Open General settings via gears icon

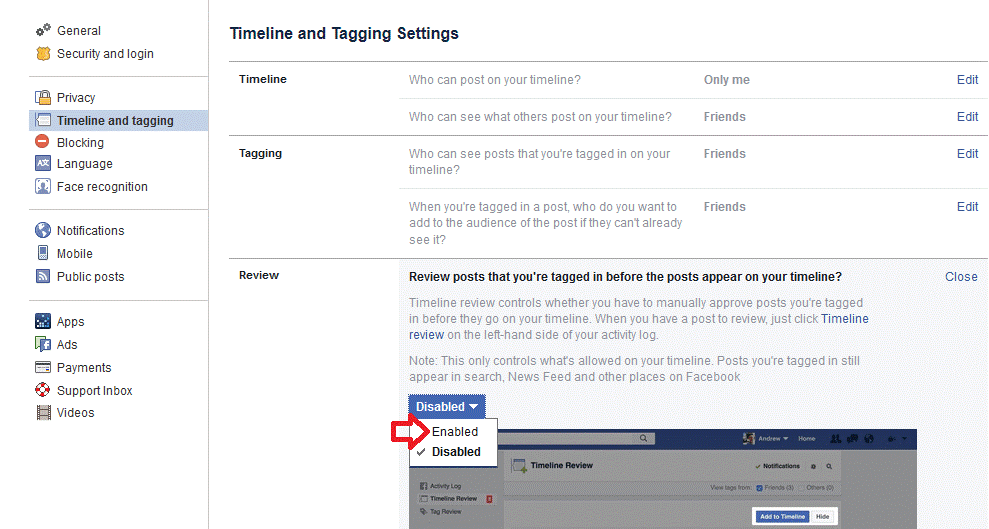click(43, 30)
